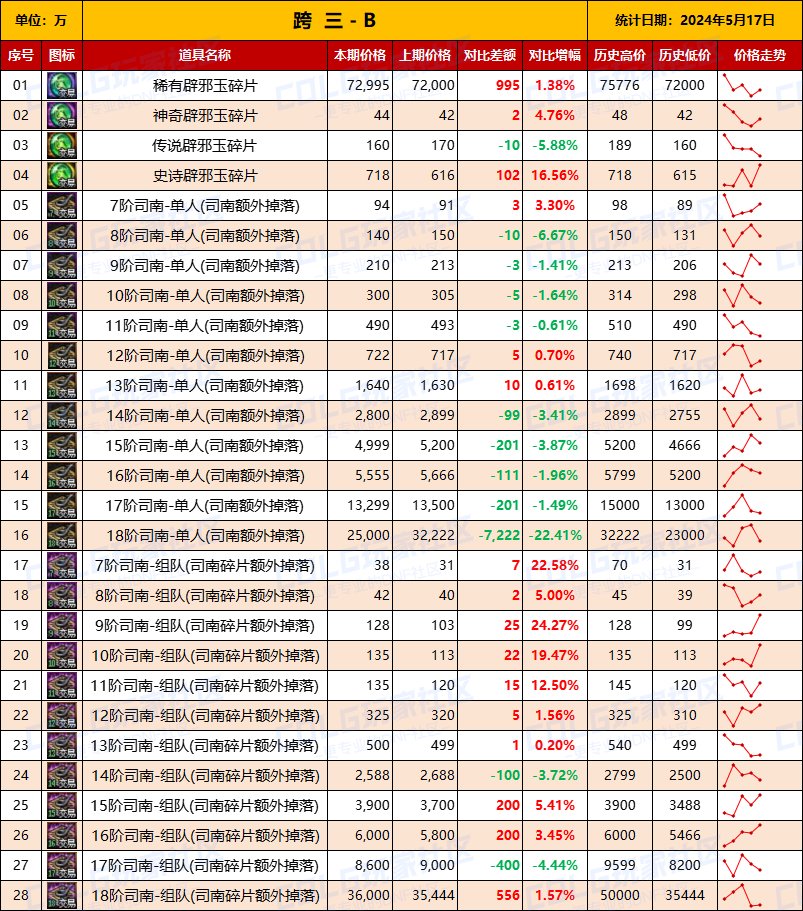
Task: Click the 历史高价 column header
Action: 620,55
